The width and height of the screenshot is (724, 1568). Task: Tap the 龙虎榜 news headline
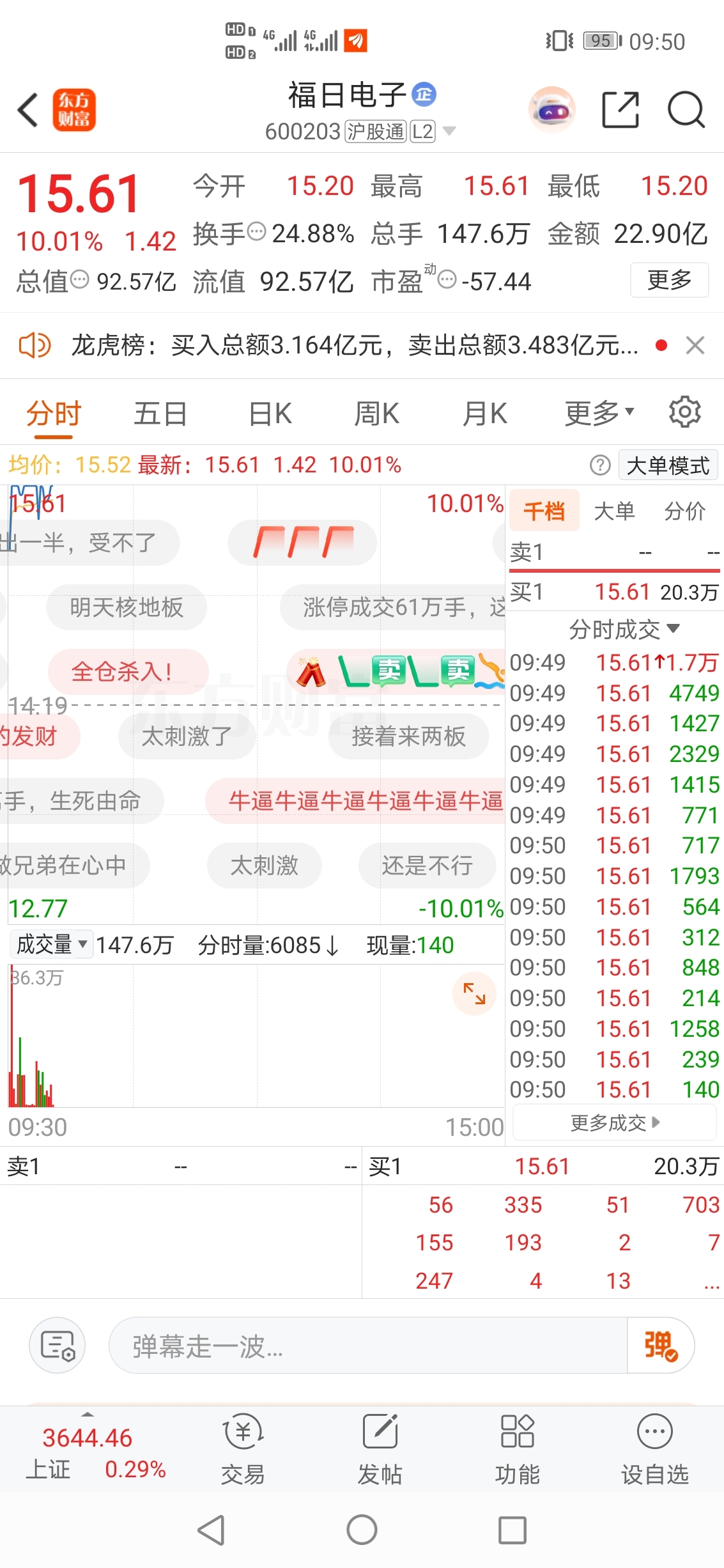coord(355,346)
